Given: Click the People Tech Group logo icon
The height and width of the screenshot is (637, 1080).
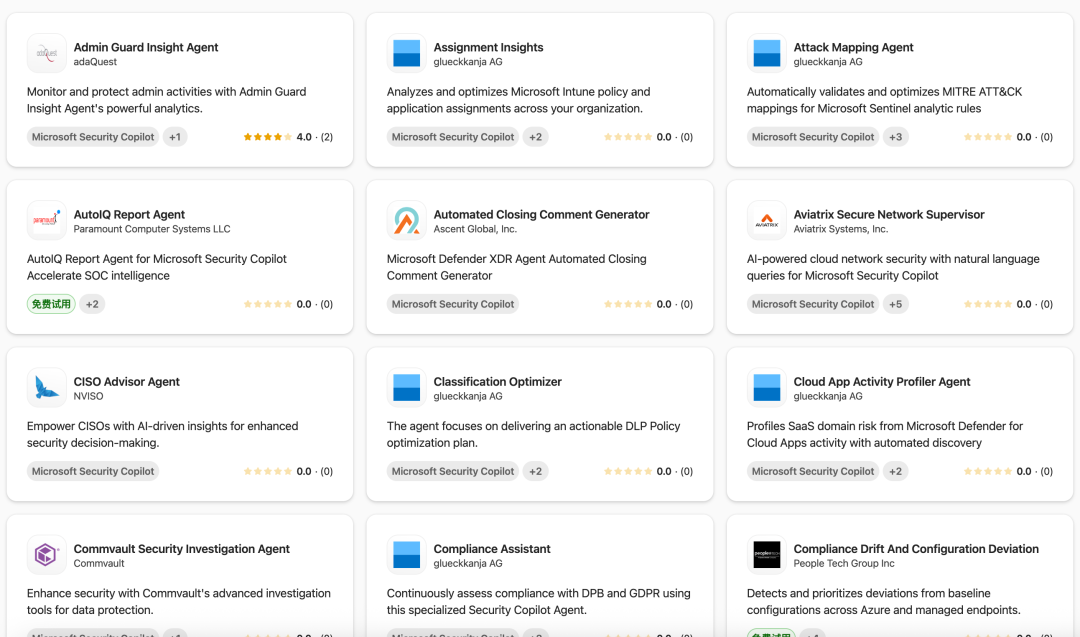Looking at the screenshot, I should (766, 555).
